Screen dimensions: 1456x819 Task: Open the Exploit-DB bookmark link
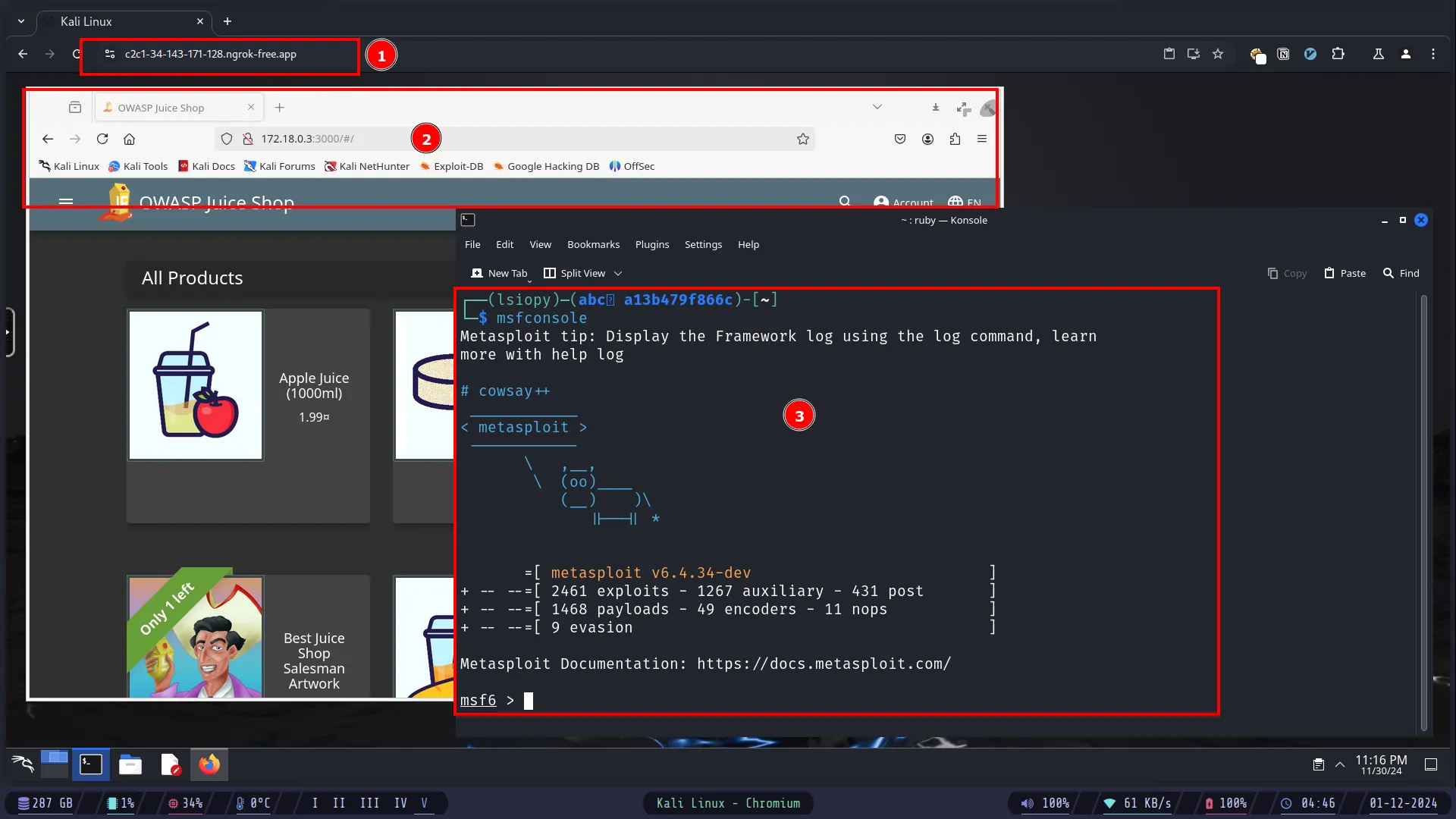[x=451, y=166]
